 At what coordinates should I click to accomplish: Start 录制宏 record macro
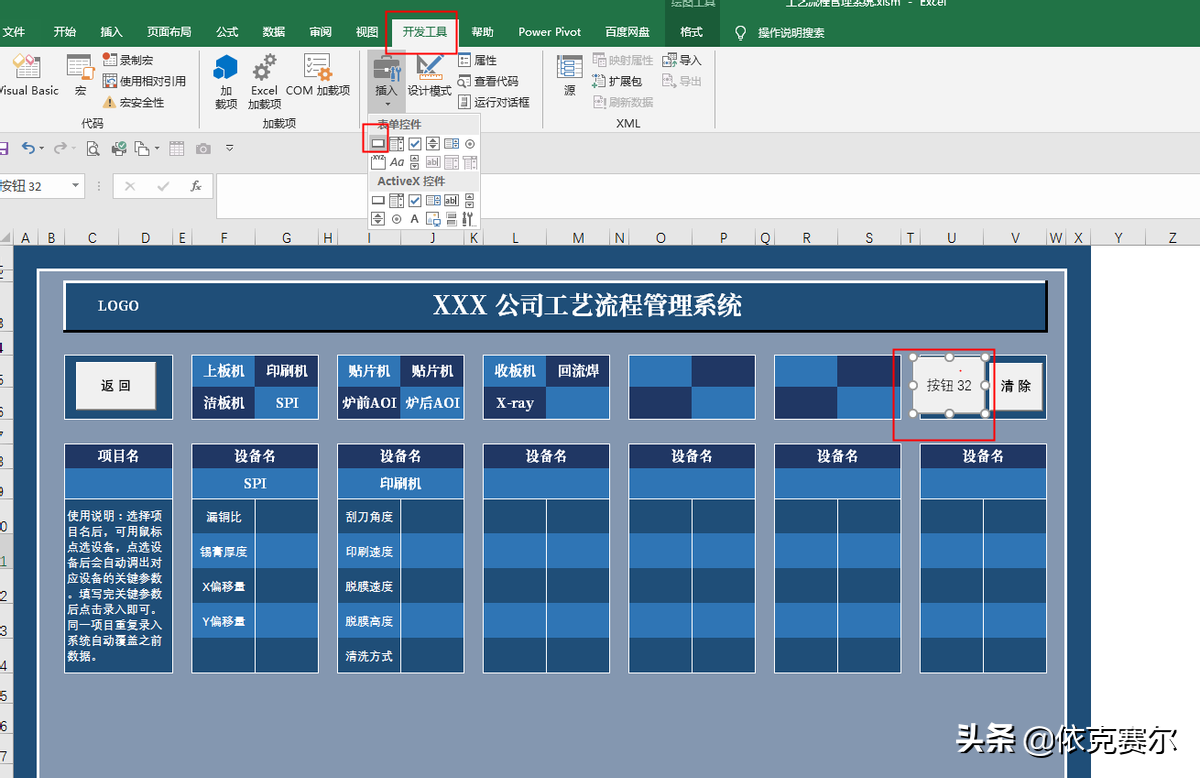click(x=128, y=60)
